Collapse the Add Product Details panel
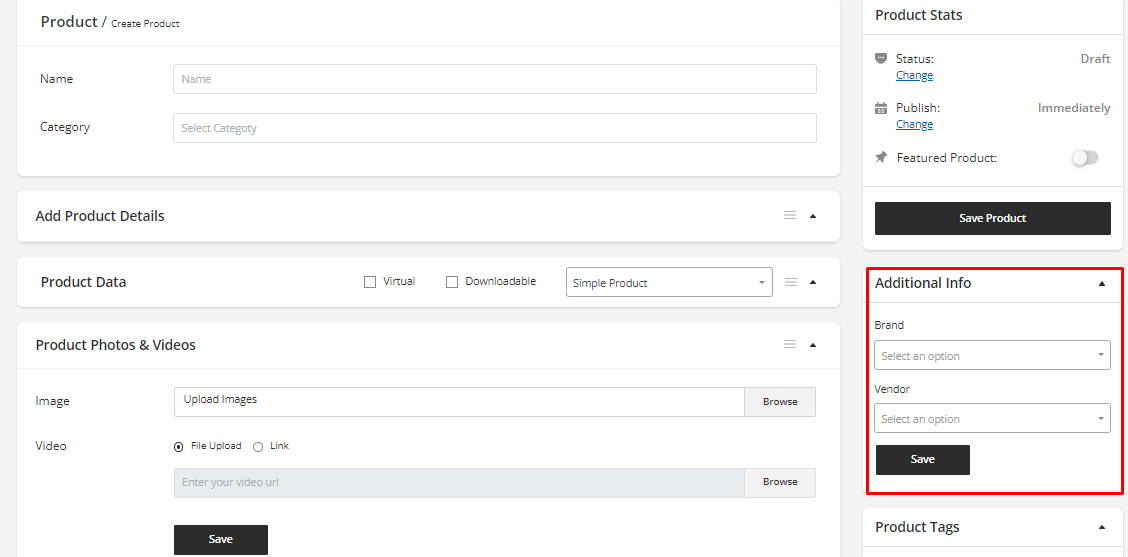The image size is (1128, 557). pos(813,216)
